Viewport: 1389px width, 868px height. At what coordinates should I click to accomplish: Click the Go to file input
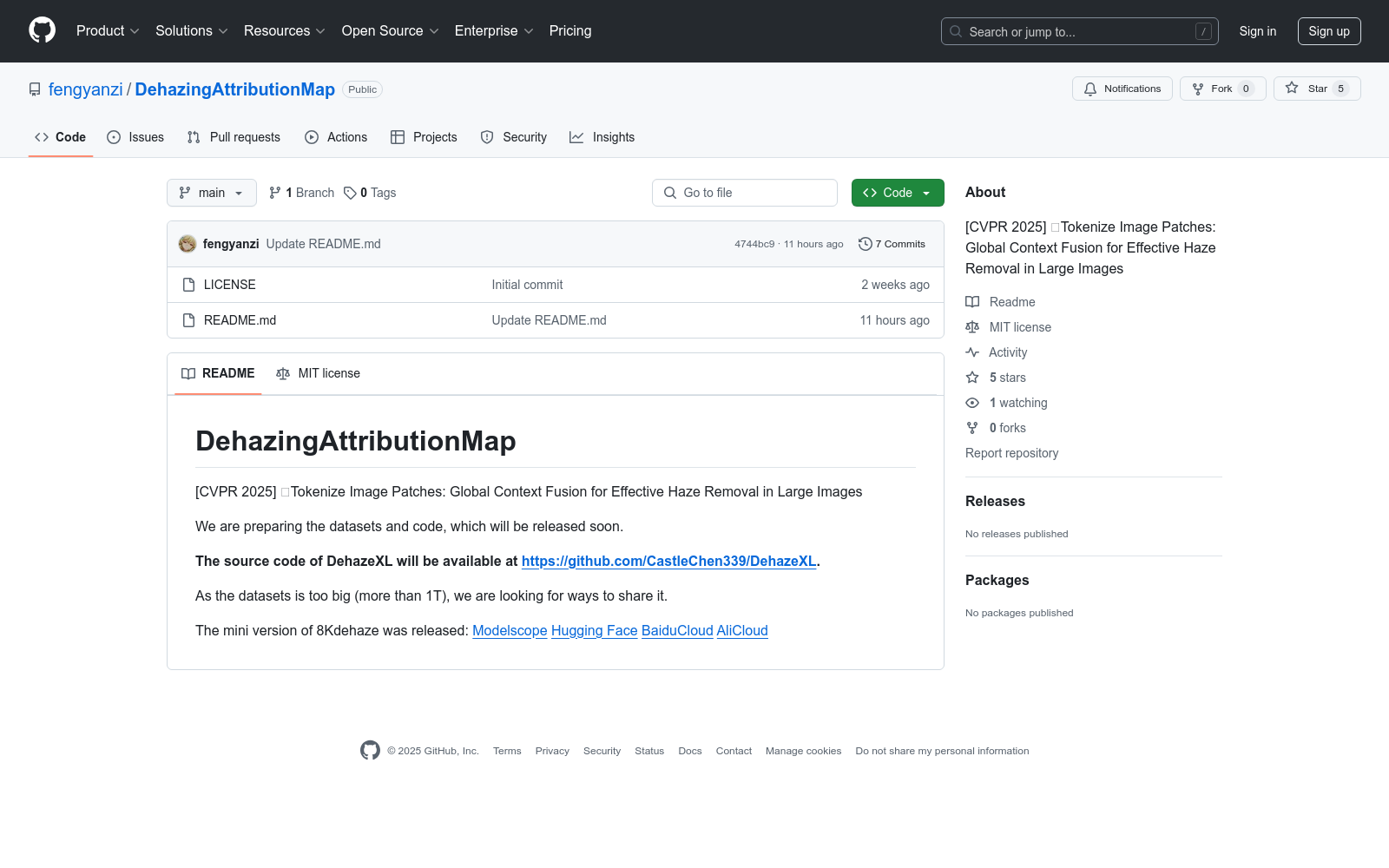(745, 193)
